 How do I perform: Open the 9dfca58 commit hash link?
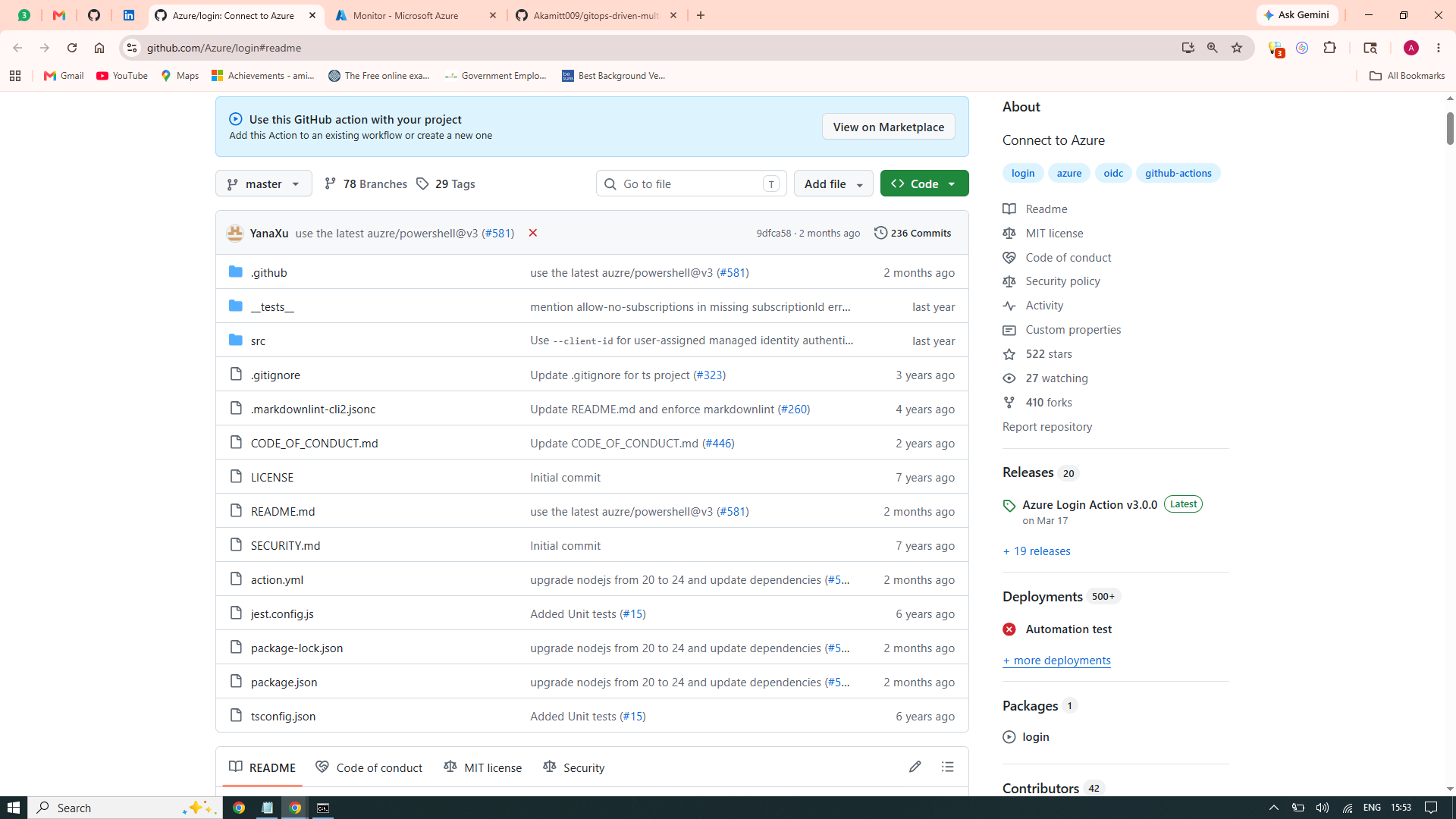coord(773,233)
